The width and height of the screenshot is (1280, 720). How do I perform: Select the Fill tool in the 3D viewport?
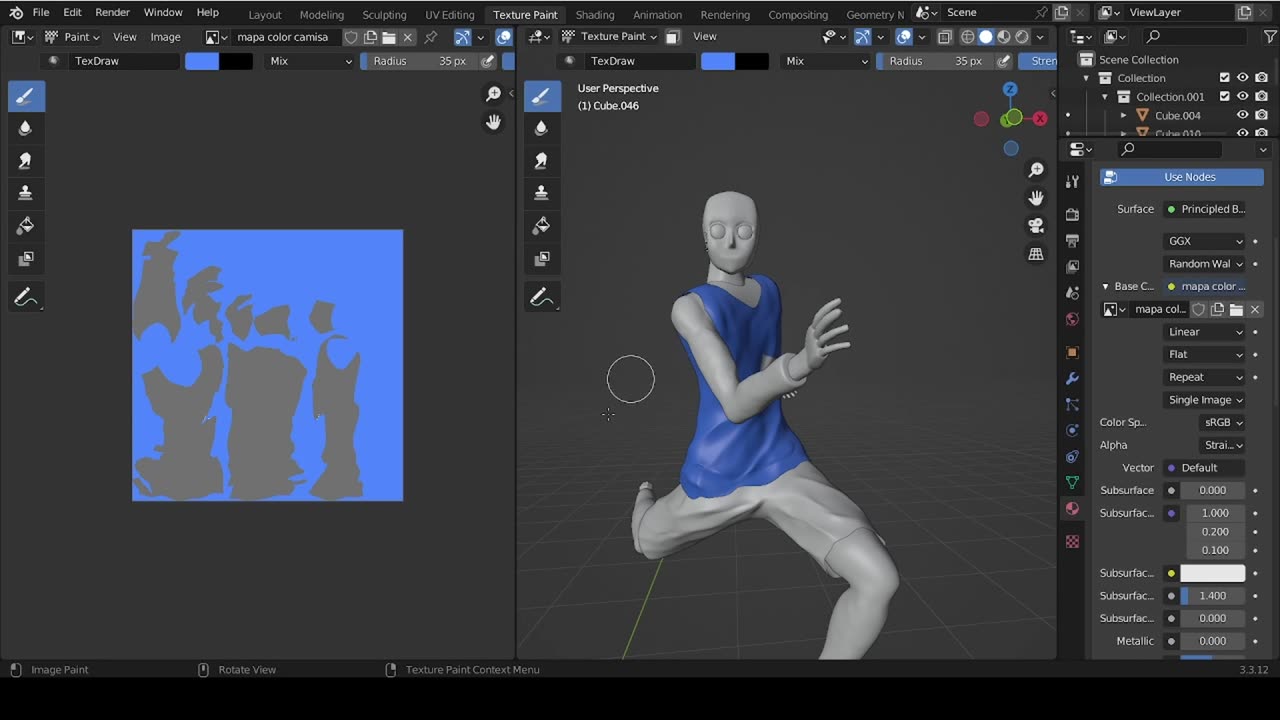[541, 226]
